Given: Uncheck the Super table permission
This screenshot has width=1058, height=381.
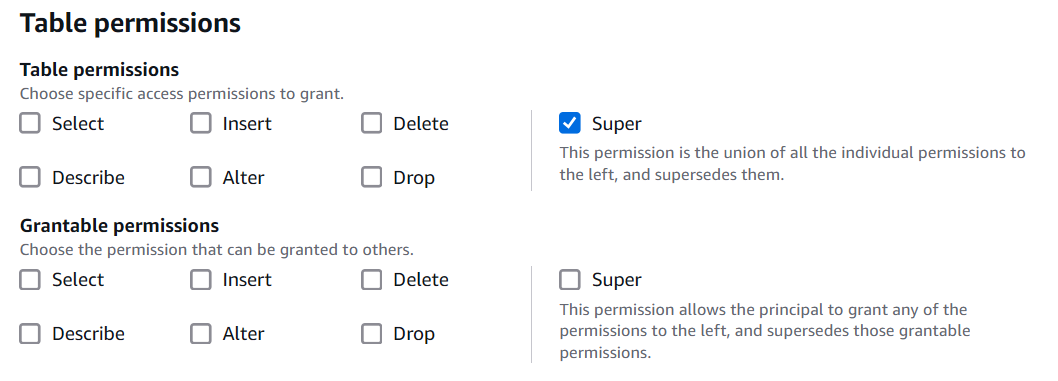Looking at the screenshot, I should tap(569, 123).
